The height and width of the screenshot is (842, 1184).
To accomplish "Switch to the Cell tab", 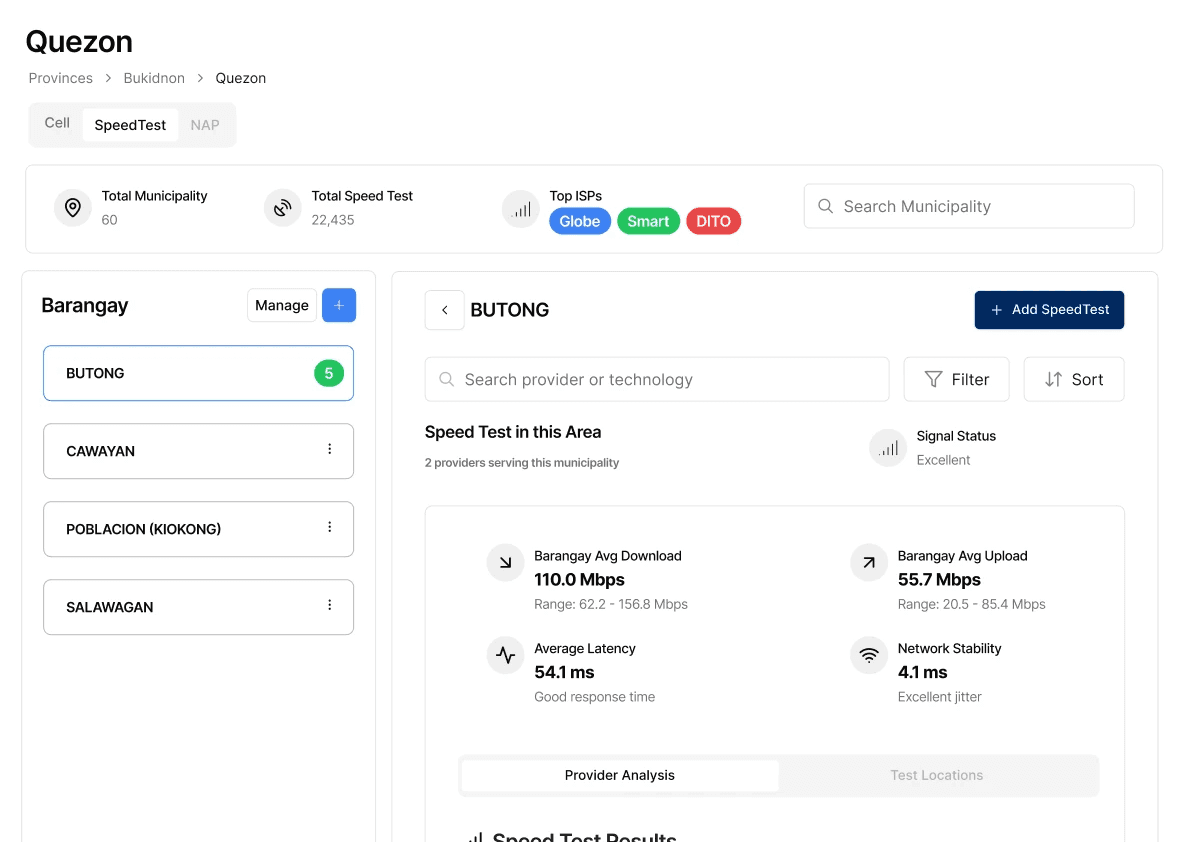I will coord(57,123).
